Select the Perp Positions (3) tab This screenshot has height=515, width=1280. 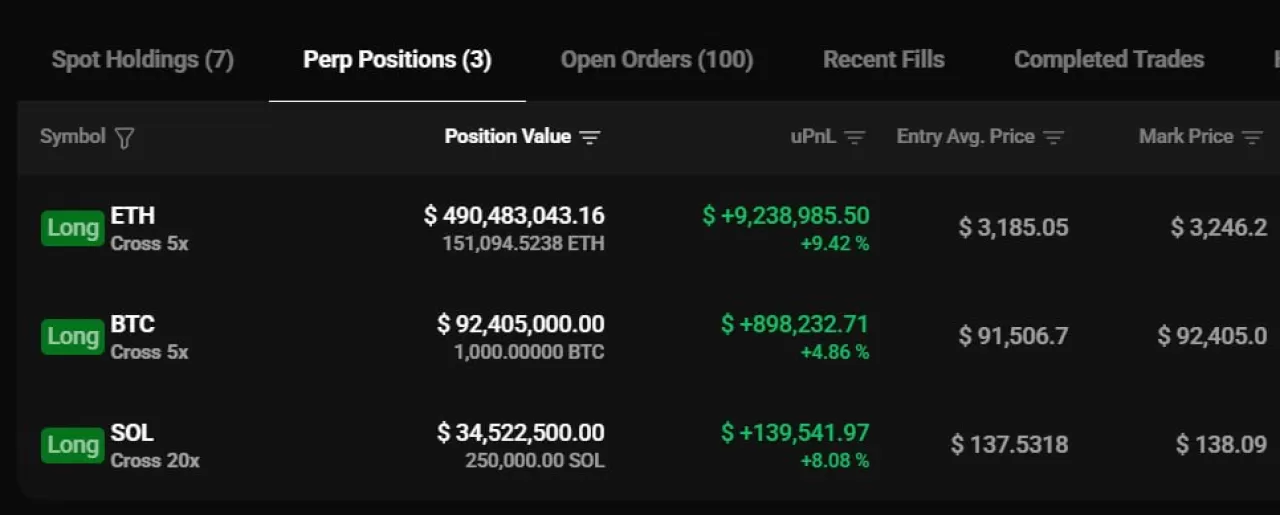(x=397, y=60)
